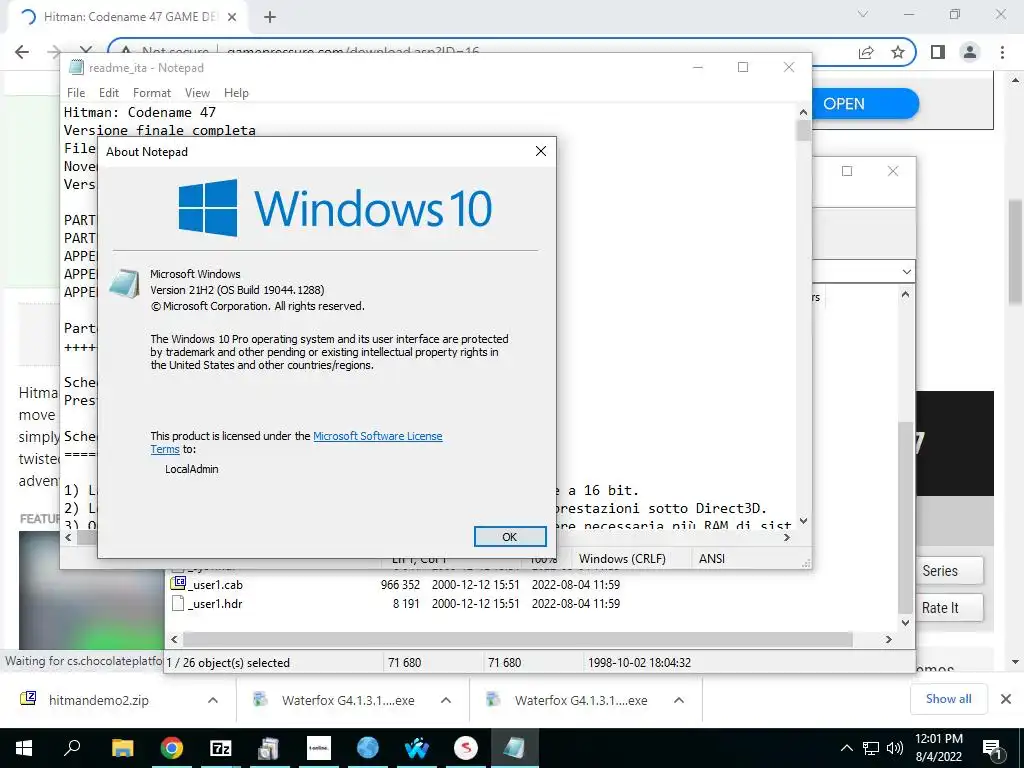The width and height of the screenshot is (1024, 768).
Task: Open Chrome's three-dot menu
Action: (x=1002, y=52)
